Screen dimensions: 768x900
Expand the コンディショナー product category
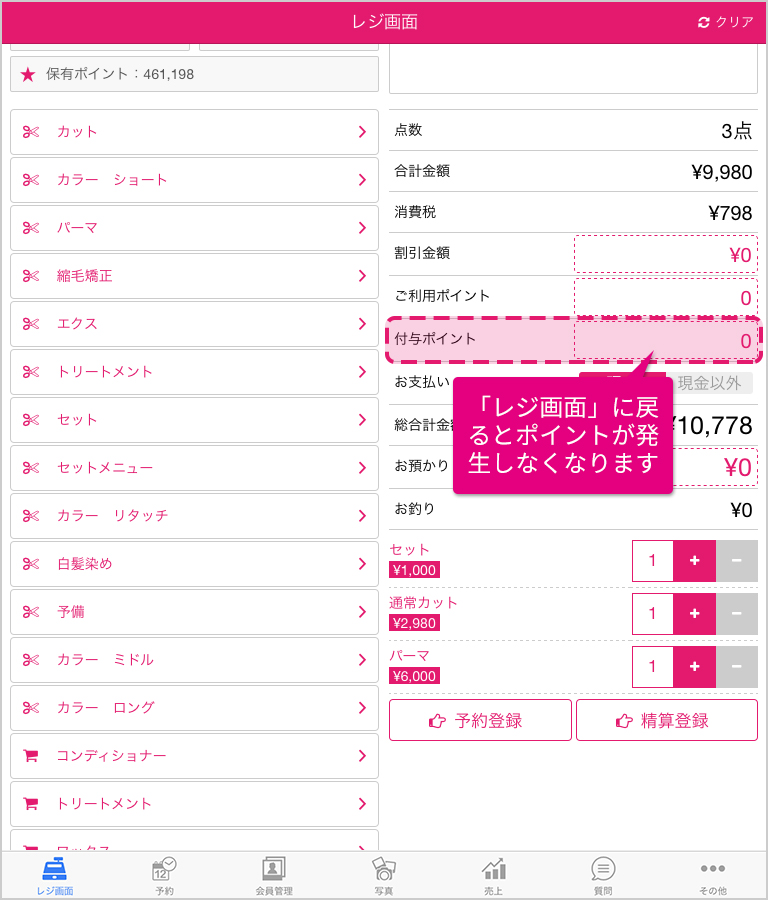(195, 756)
